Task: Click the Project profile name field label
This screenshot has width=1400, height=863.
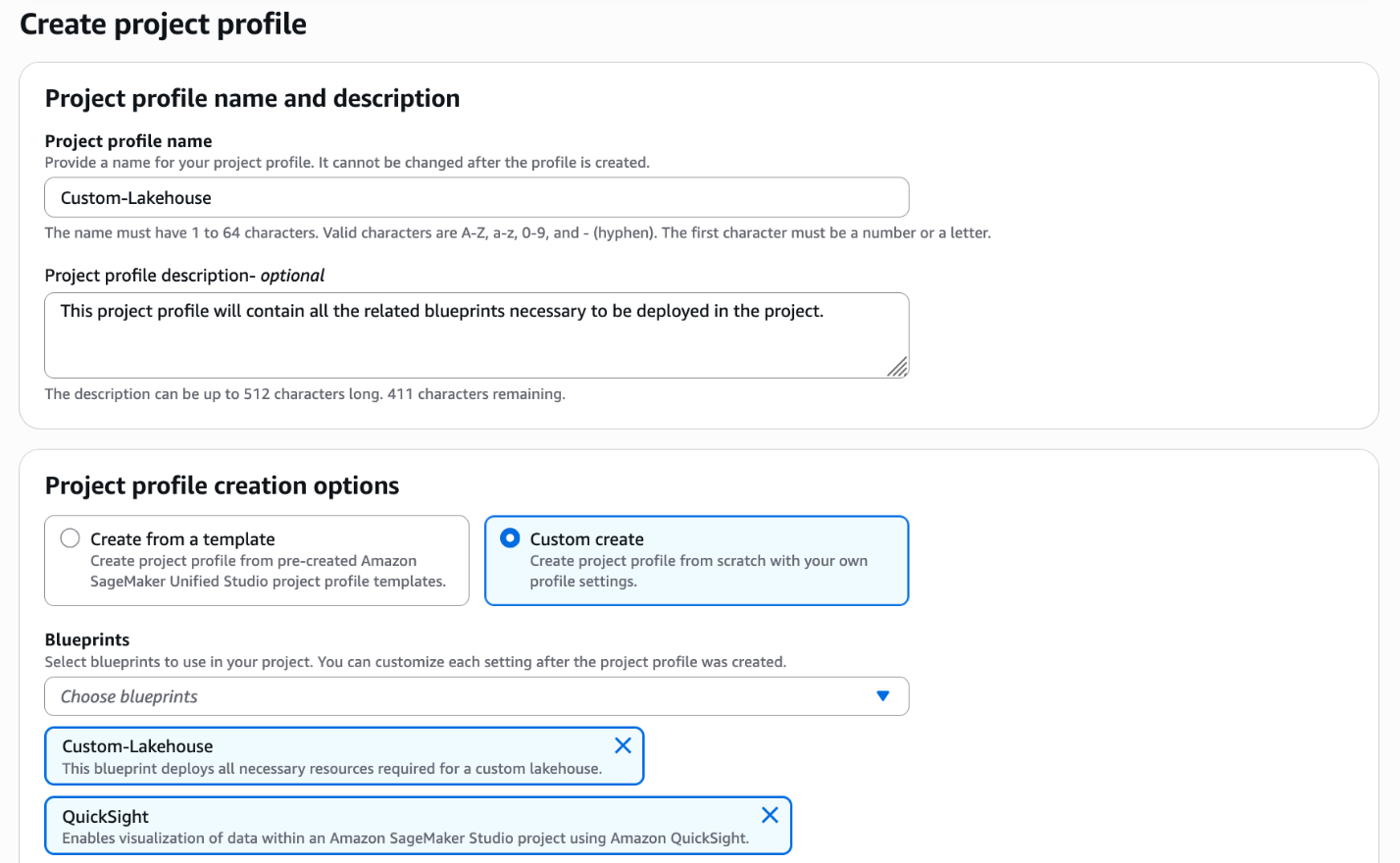Action: coord(128,141)
